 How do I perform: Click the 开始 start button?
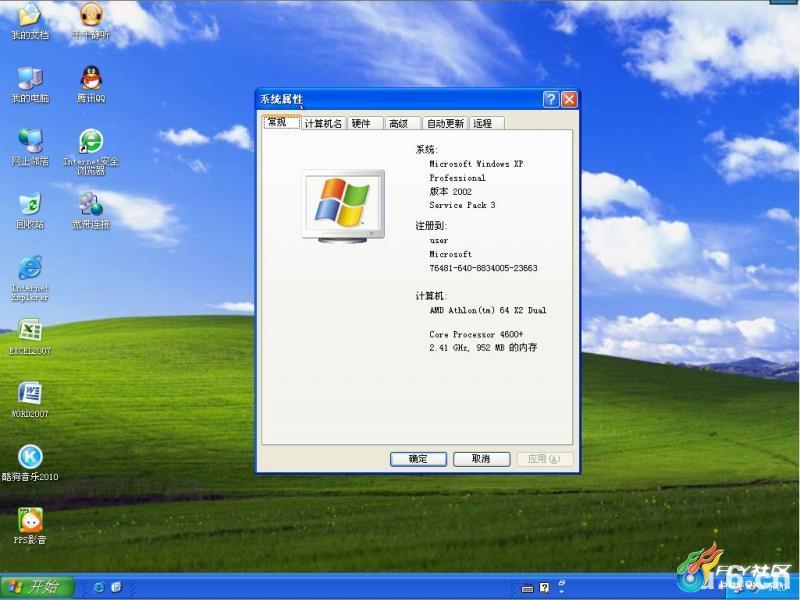tap(37, 587)
